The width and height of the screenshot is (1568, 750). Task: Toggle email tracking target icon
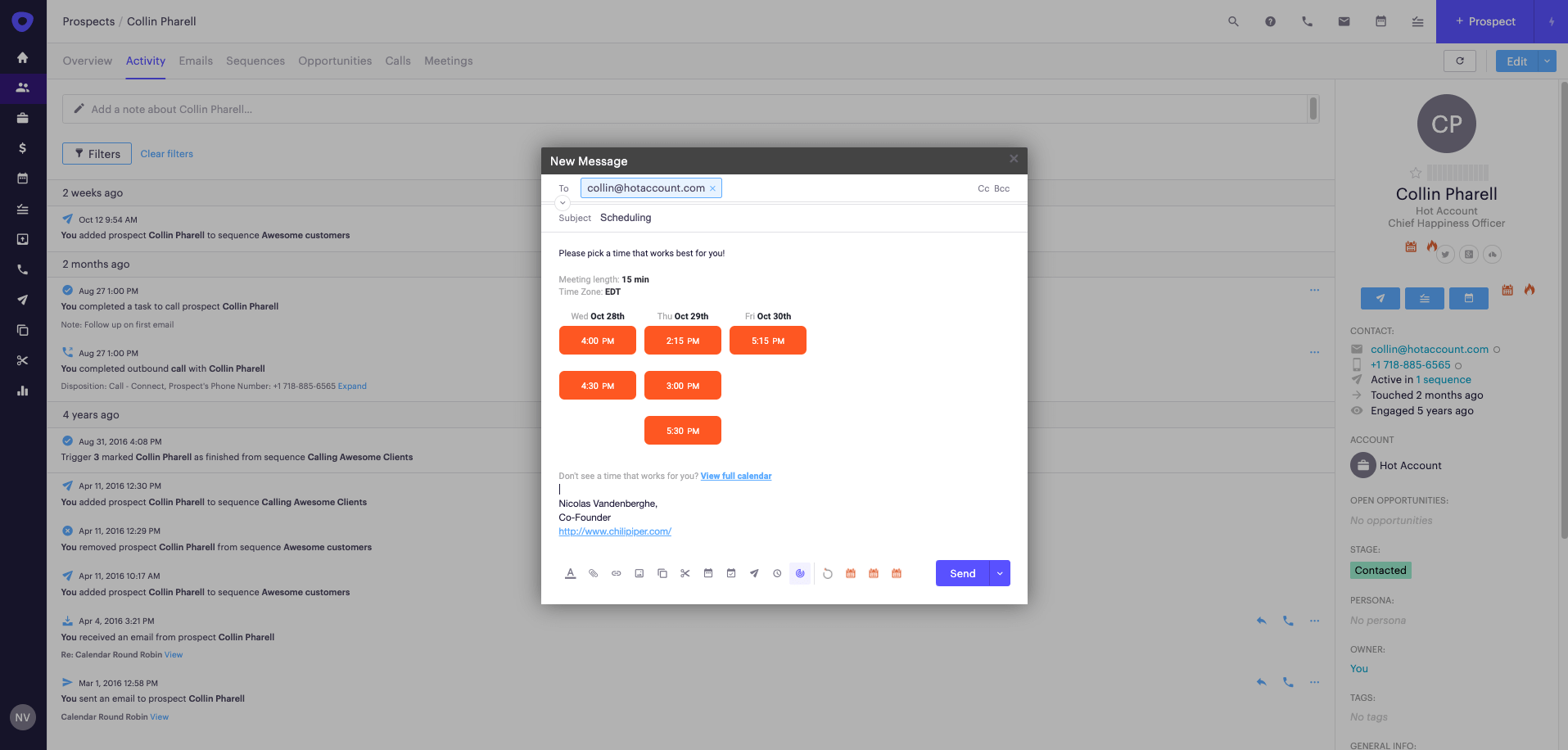click(x=800, y=573)
